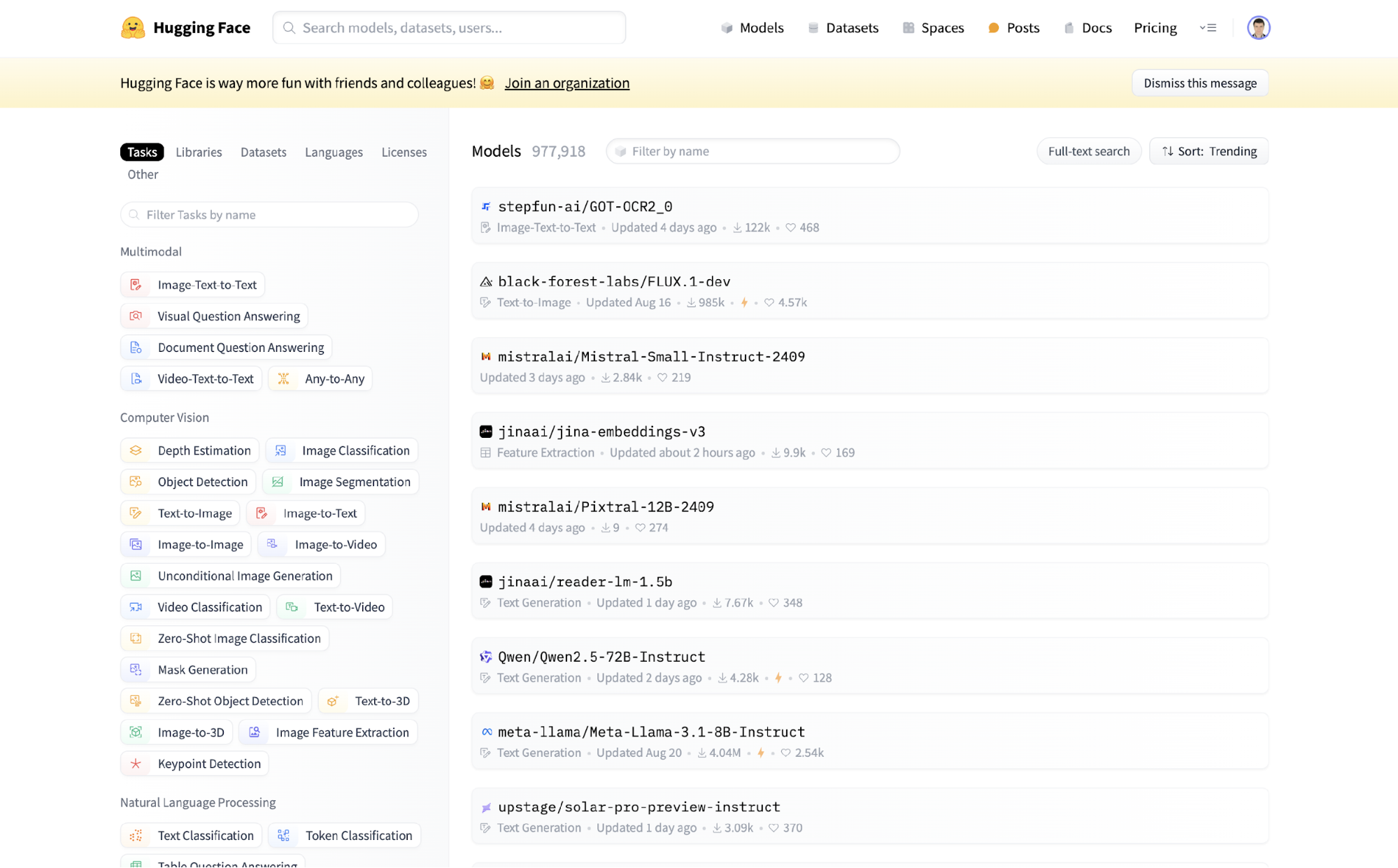Select the Text-to-Image task filter
Viewport: 1398px width, 868px height.
coord(180,513)
